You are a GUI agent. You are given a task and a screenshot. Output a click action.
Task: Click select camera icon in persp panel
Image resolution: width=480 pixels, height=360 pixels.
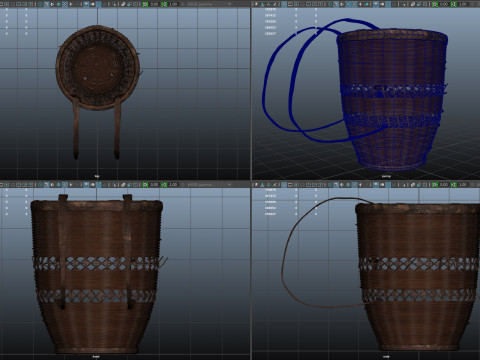(257, 4)
